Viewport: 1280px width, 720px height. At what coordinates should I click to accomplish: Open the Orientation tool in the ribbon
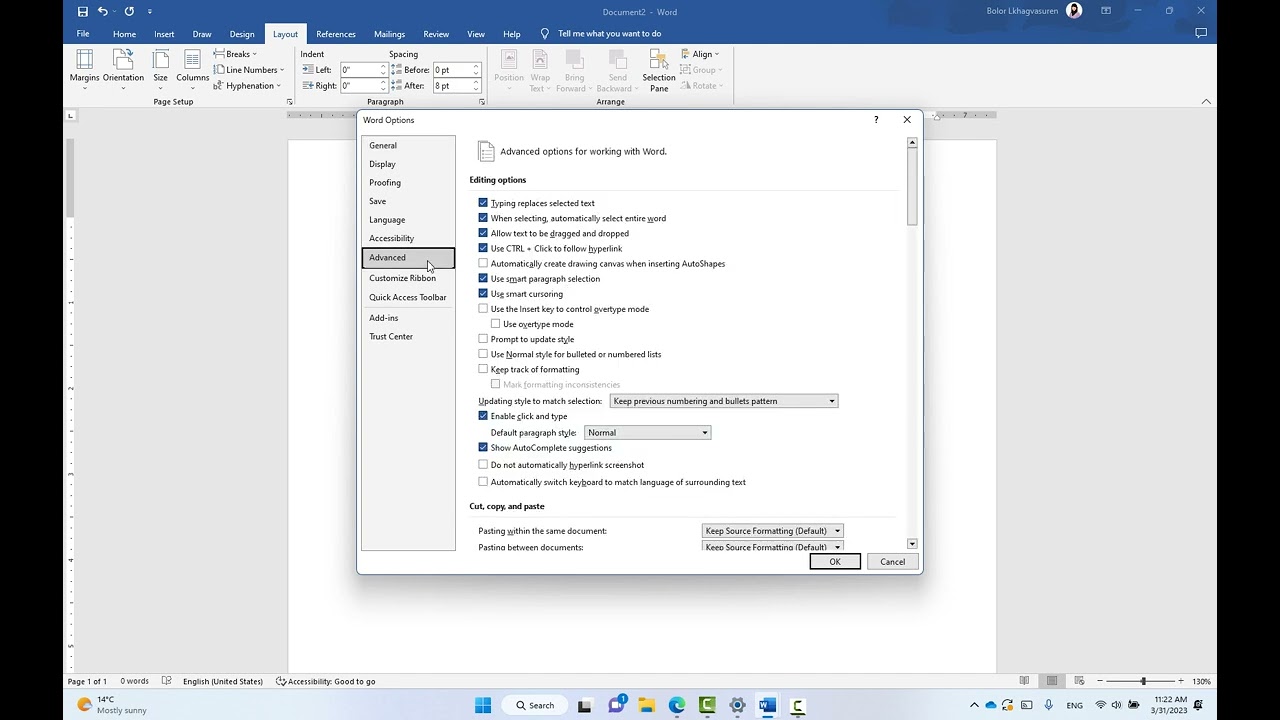(123, 69)
